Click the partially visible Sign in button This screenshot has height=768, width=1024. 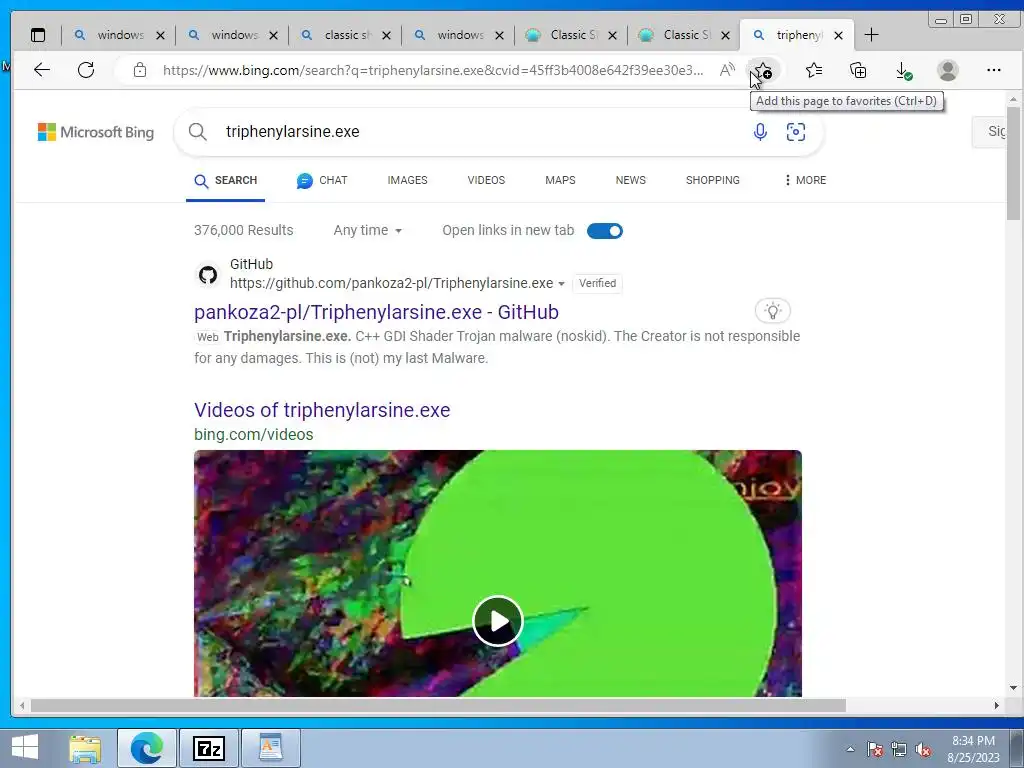(989, 132)
